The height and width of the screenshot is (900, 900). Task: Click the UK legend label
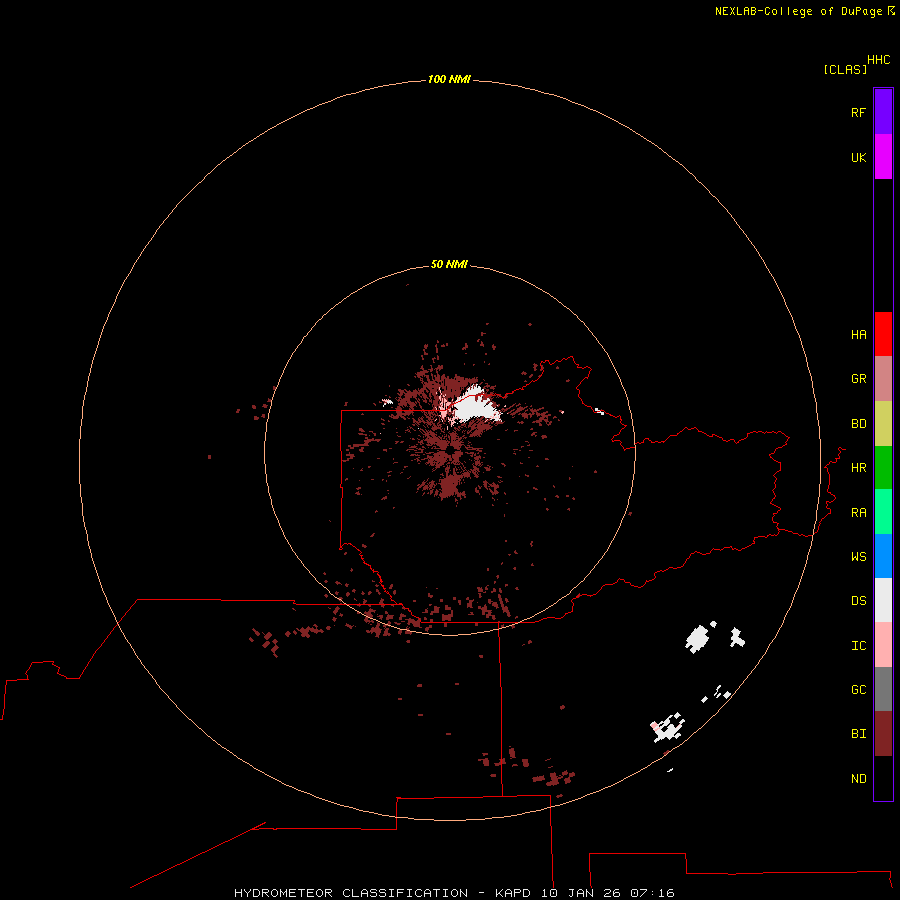click(x=859, y=157)
